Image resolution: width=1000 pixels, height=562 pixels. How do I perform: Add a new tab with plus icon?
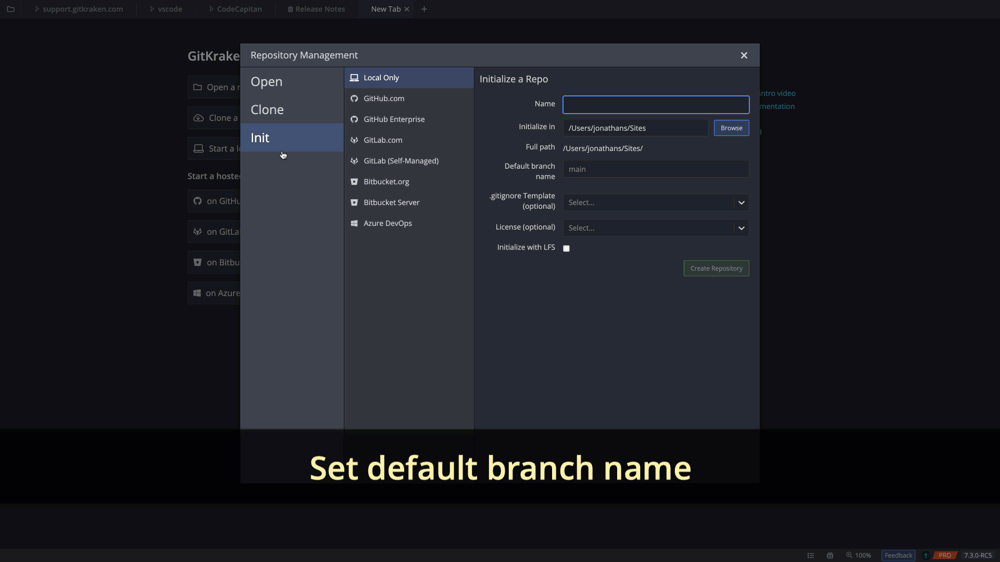coord(424,9)
